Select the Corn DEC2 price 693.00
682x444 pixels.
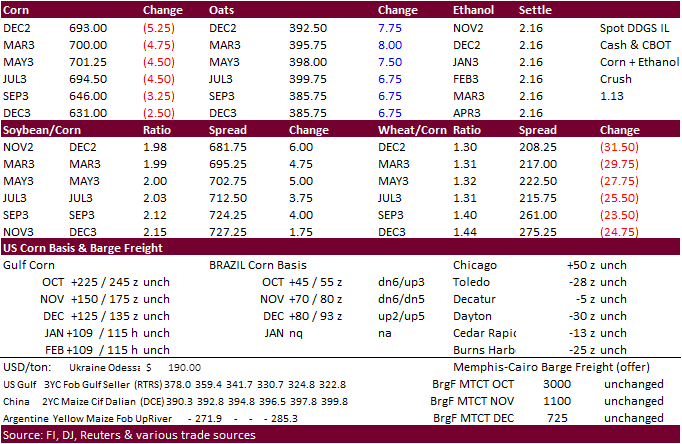pos(88,28)
